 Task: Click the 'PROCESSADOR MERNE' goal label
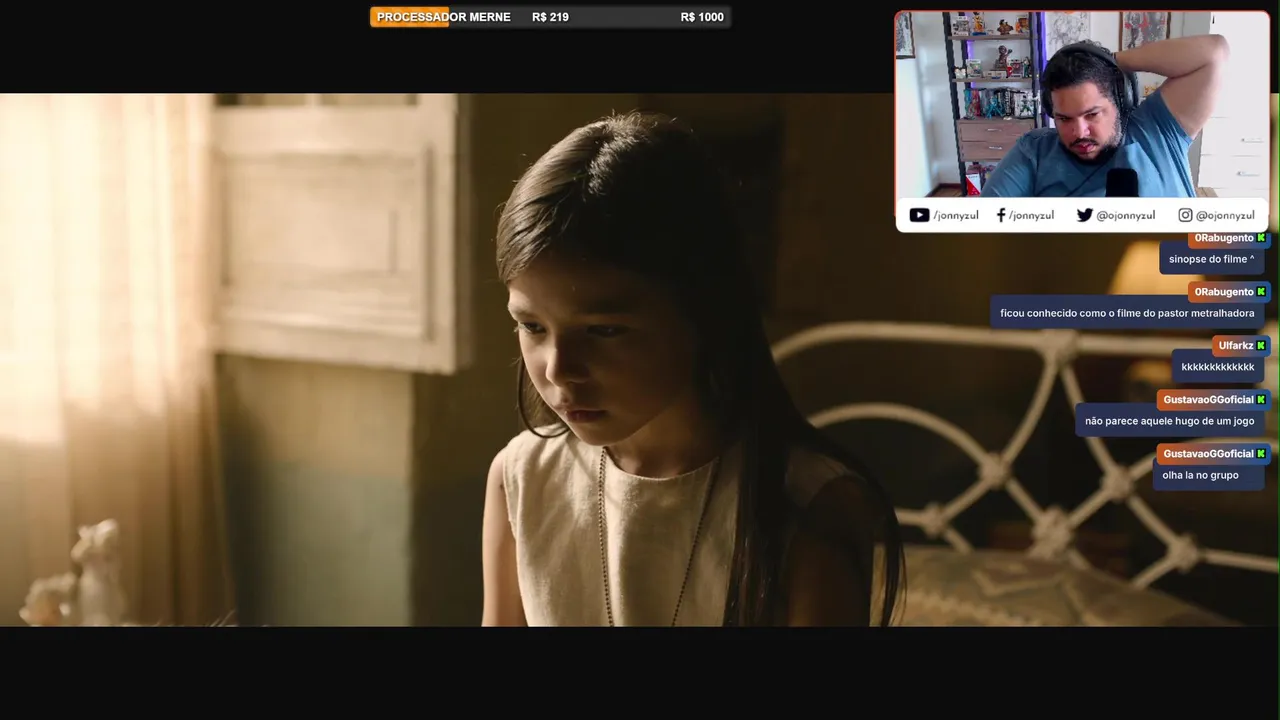[443, 17]
